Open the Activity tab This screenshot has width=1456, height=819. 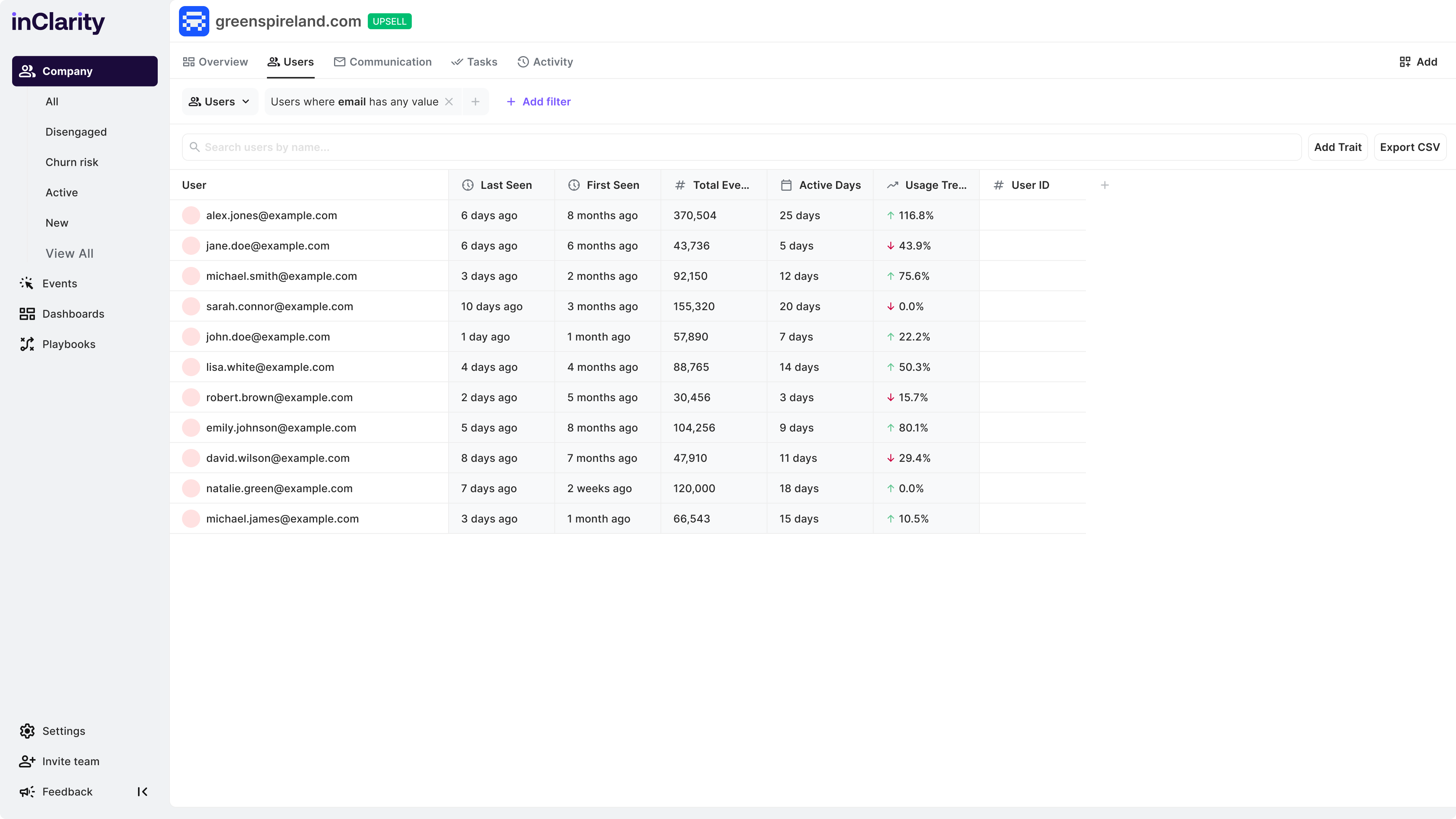tap(545, 61)
